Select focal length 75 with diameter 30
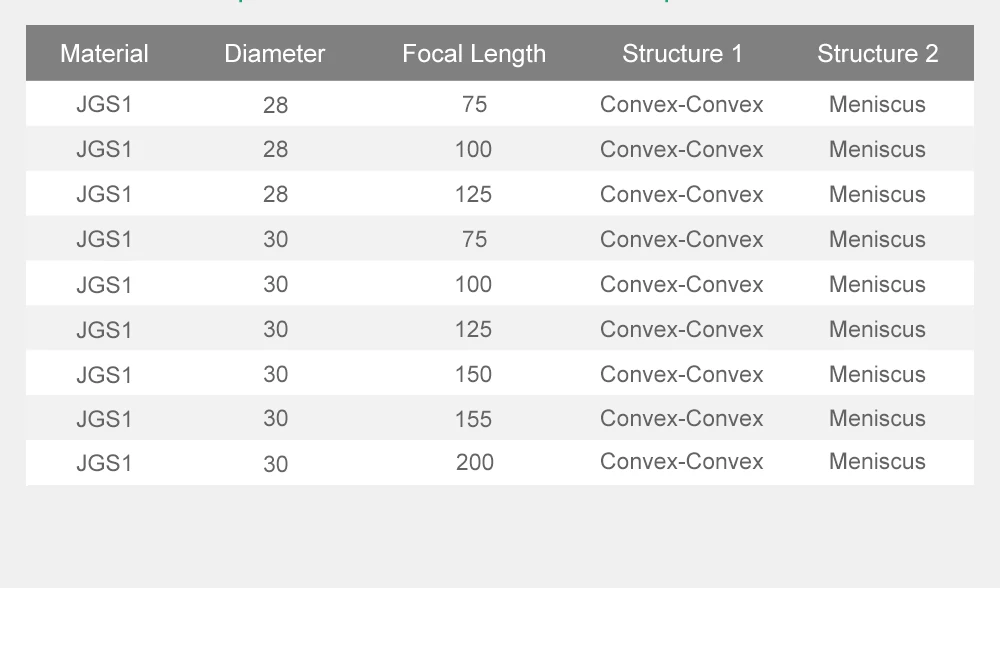This screenshot has width=1000, height=652. point(474,239)
